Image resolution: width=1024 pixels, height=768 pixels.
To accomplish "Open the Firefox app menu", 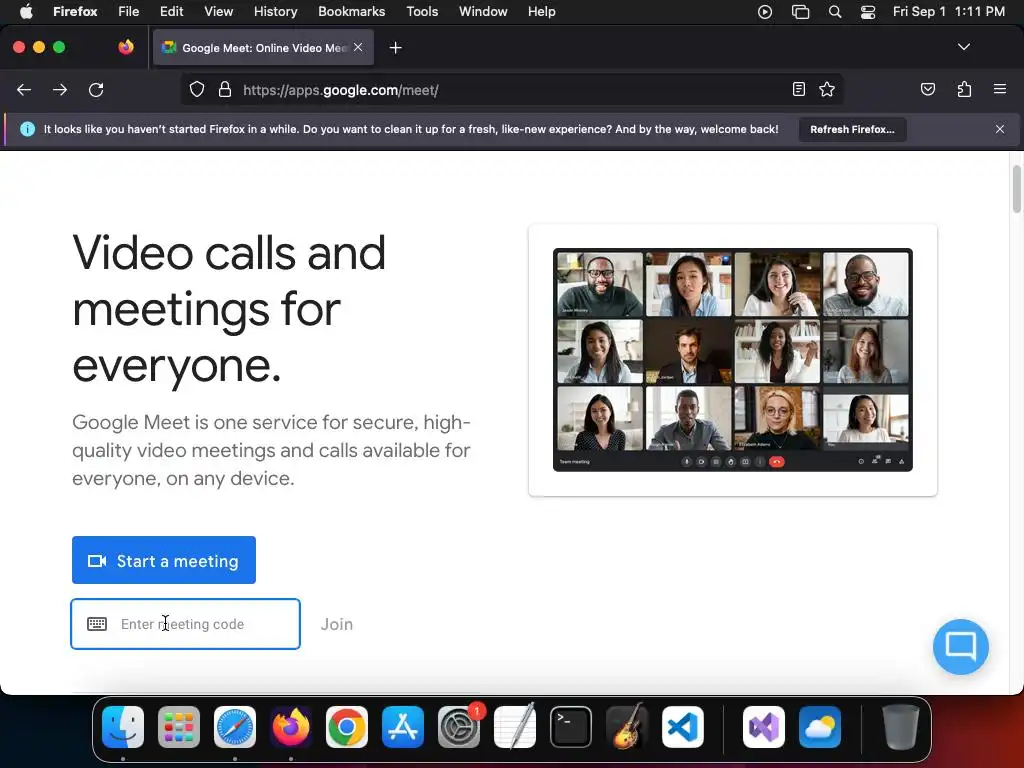I will tap(75, 12).
